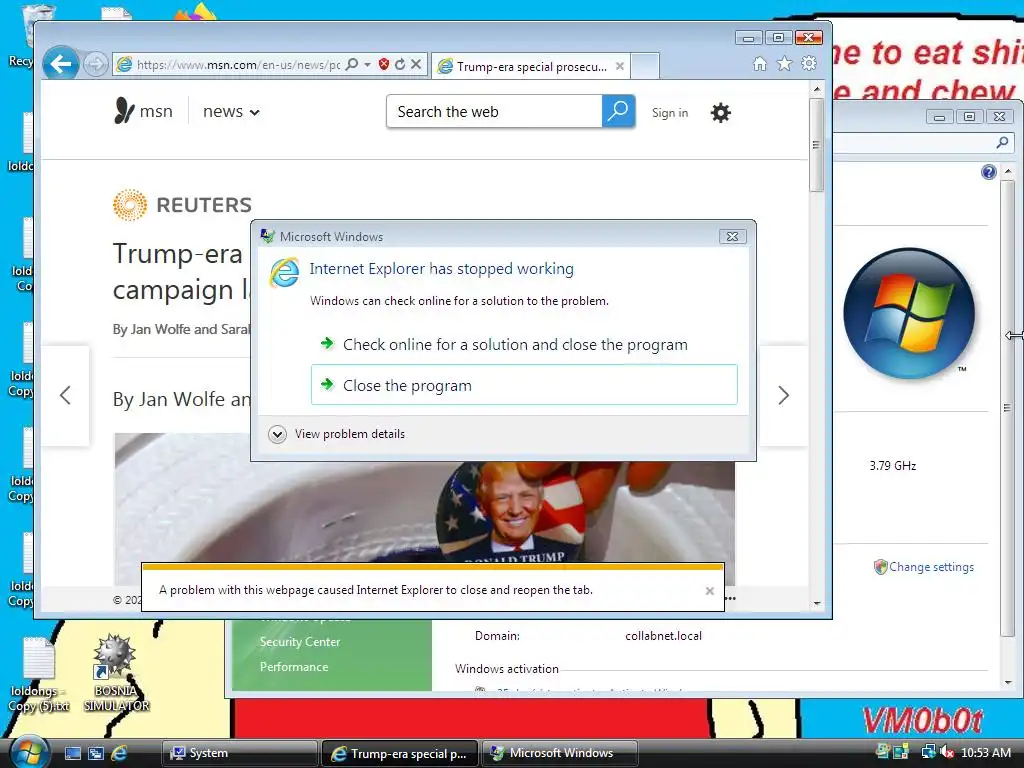Select the loldongs Copy (5).txt desktop file
Viewport: 1024px width, 768px height.
tap(39, 675)
